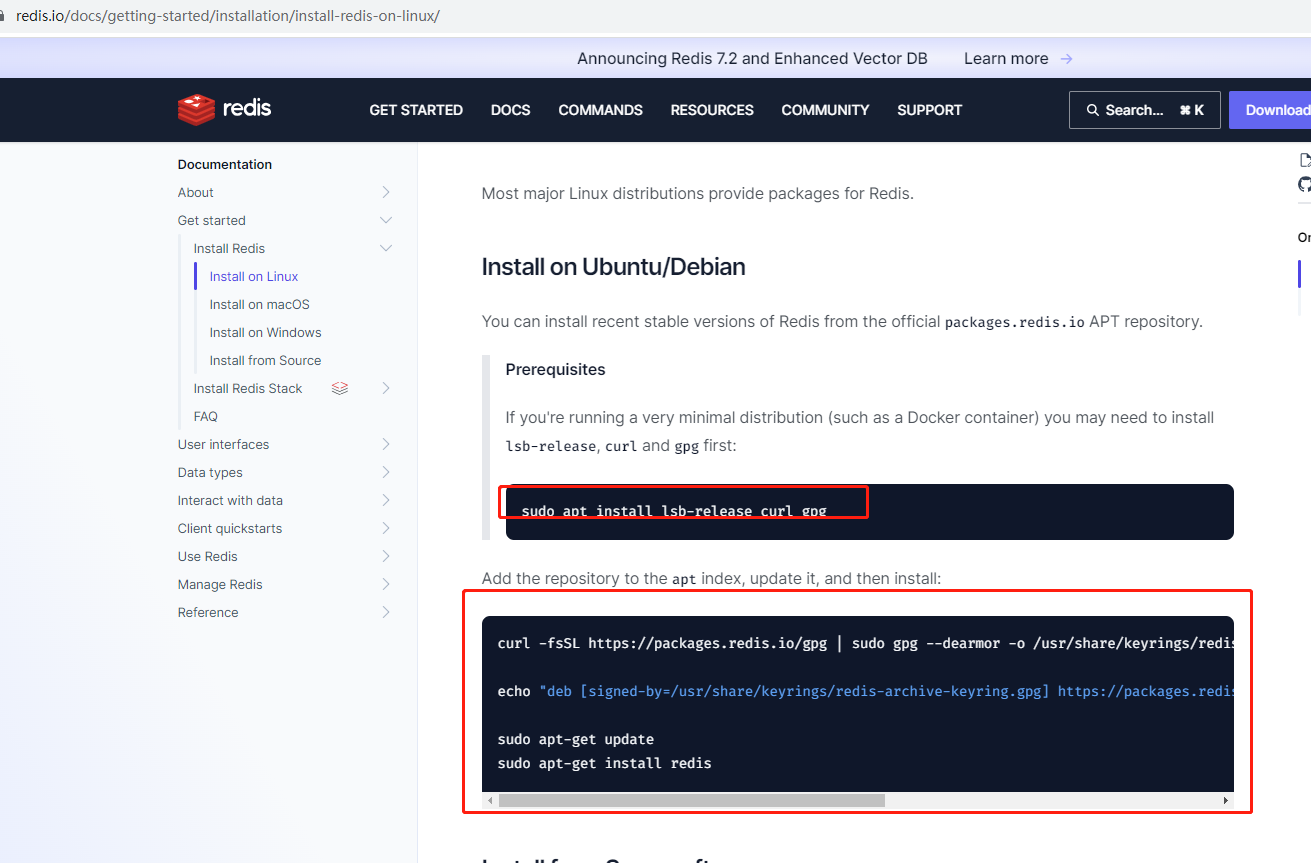Click the Redis logo

224,109
